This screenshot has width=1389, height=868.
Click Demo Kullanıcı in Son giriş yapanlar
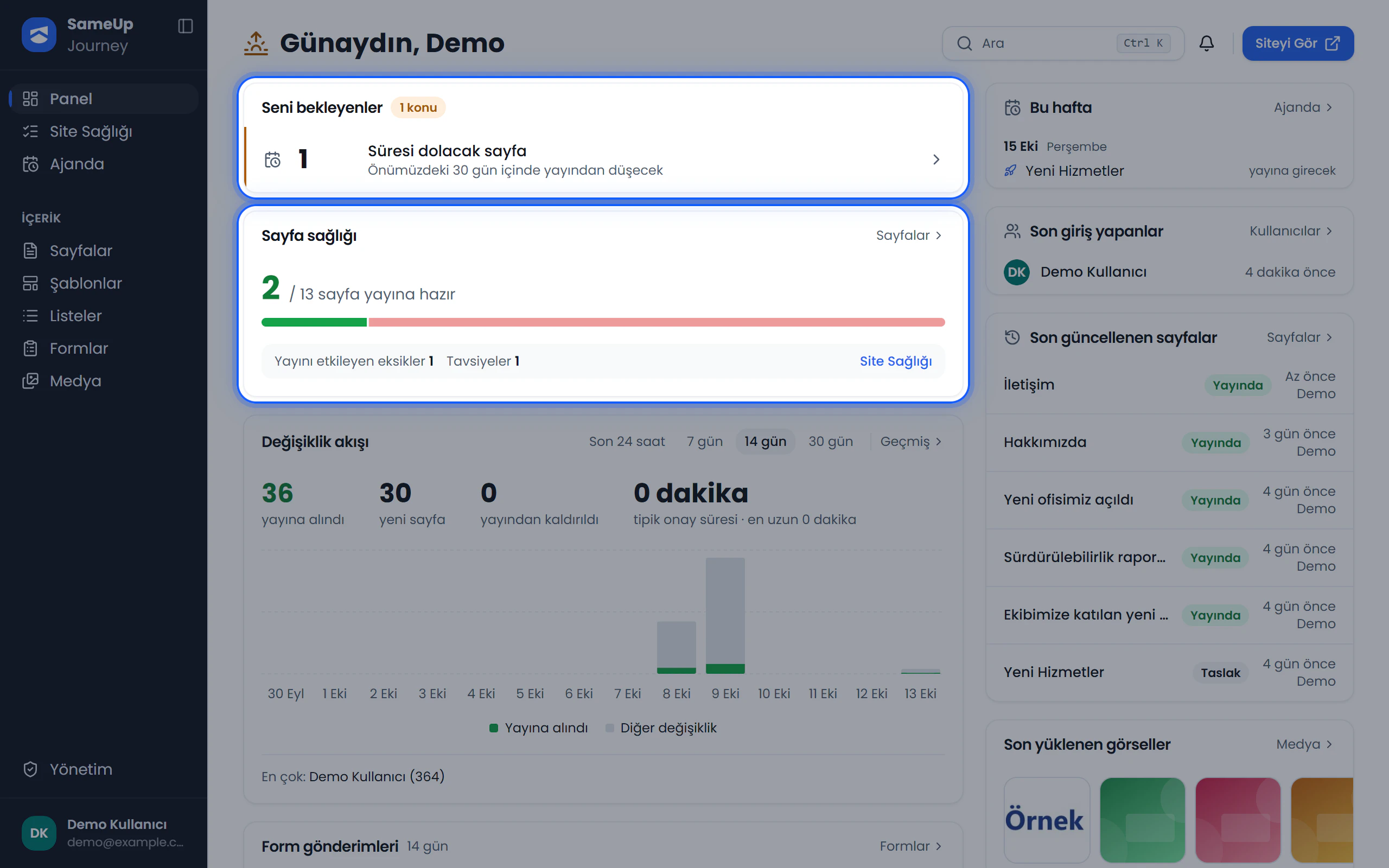coord(1093,272)
